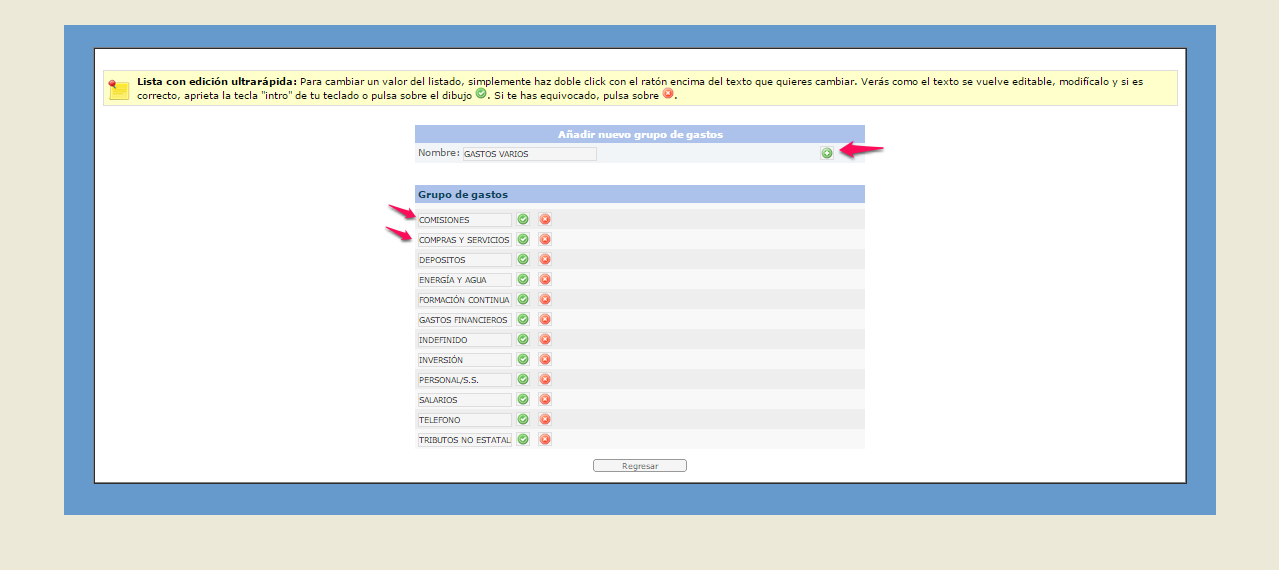Viewport: 1279px width, 570px height.
Task: Click the green add group icon
Action: (826, 153)
